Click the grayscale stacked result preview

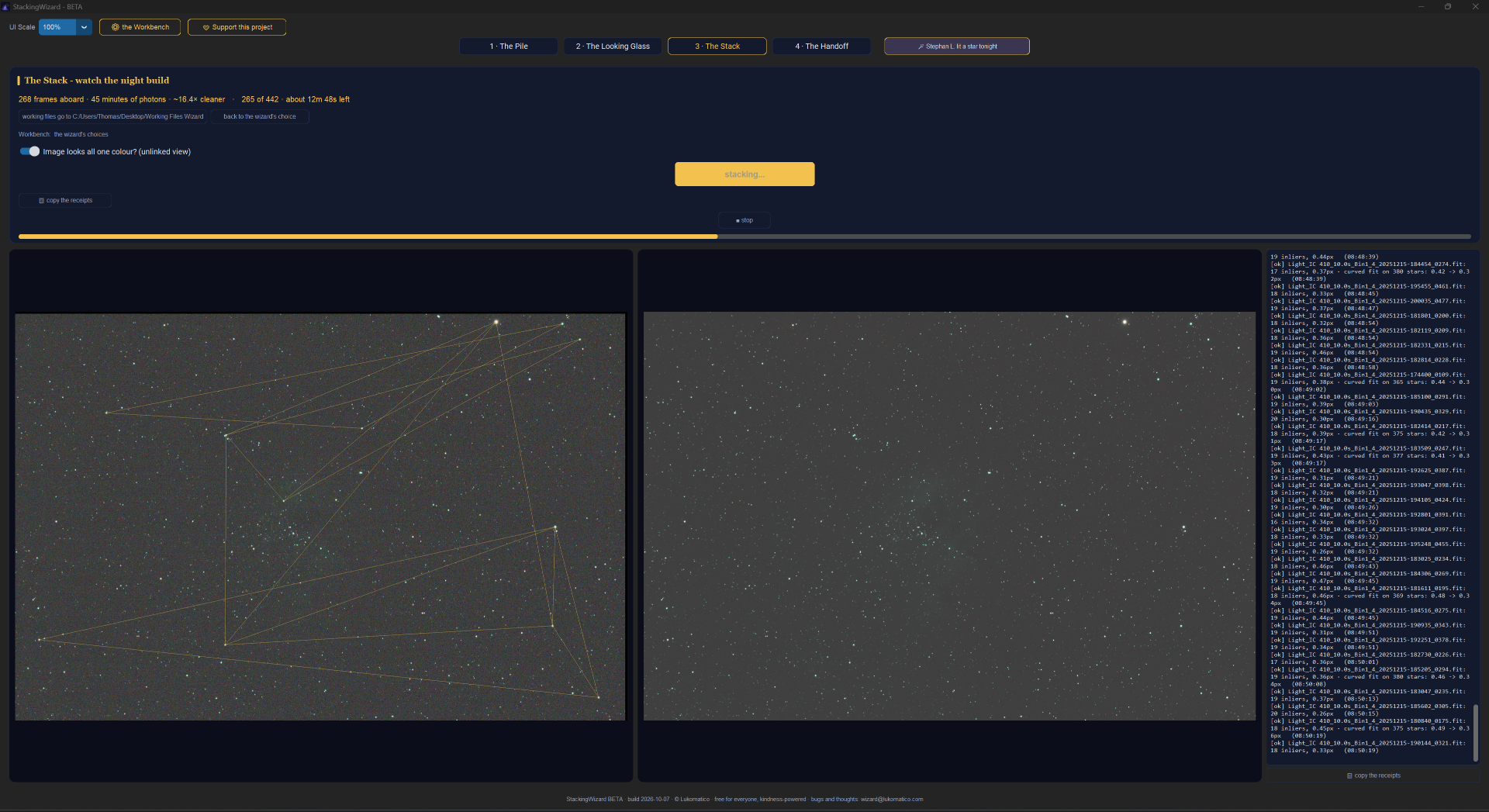(x=949, y=517)
